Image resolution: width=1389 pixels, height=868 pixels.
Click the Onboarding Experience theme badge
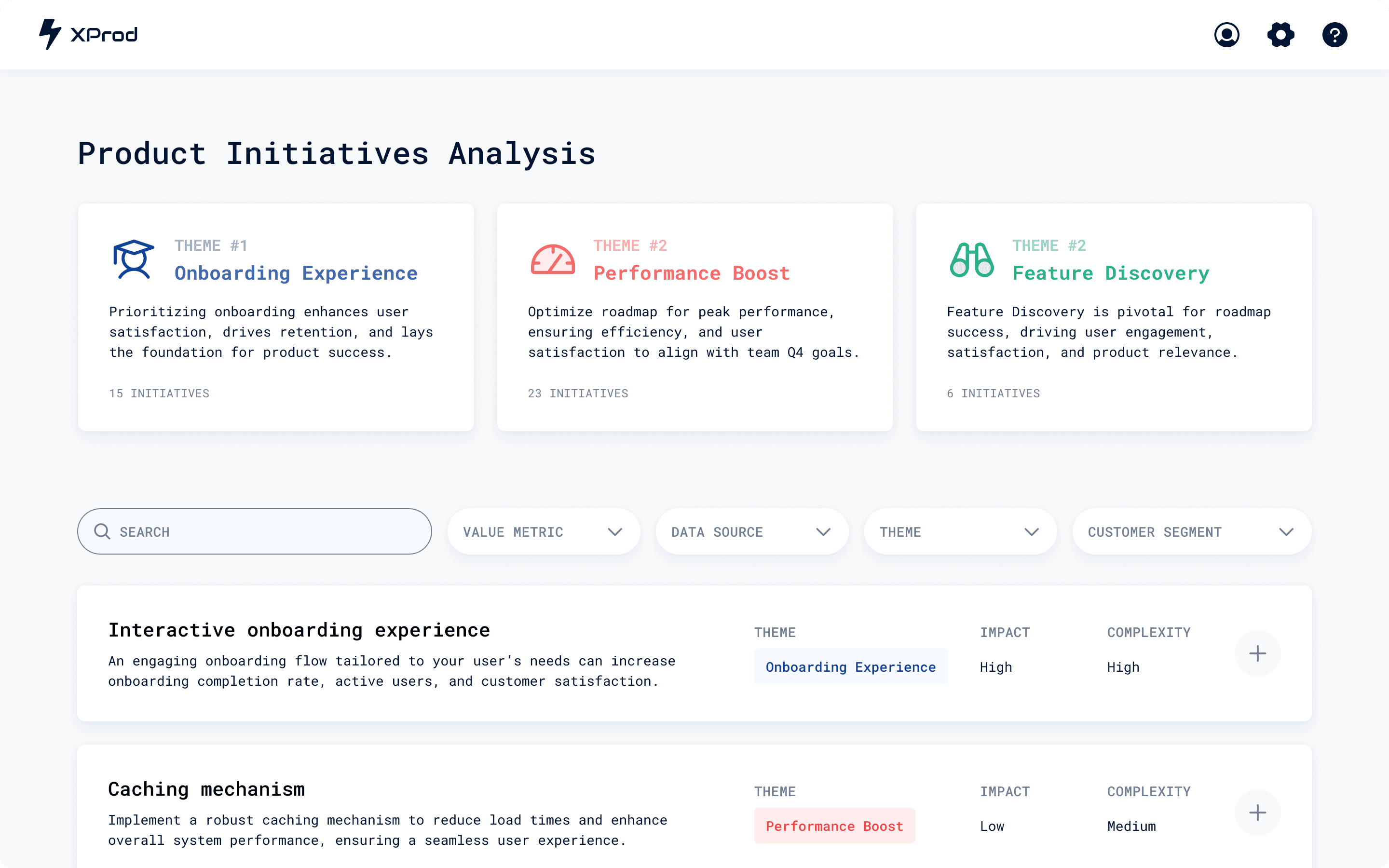850,666
